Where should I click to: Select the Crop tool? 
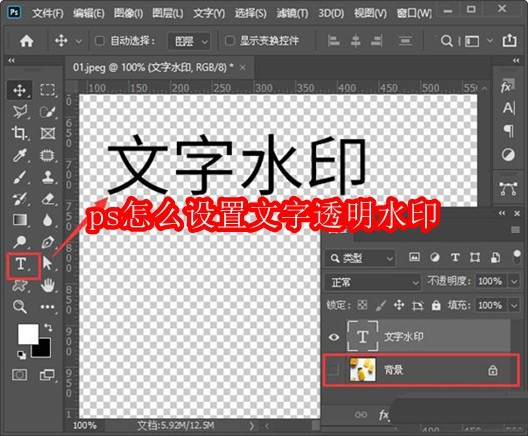tap(20, 133)
